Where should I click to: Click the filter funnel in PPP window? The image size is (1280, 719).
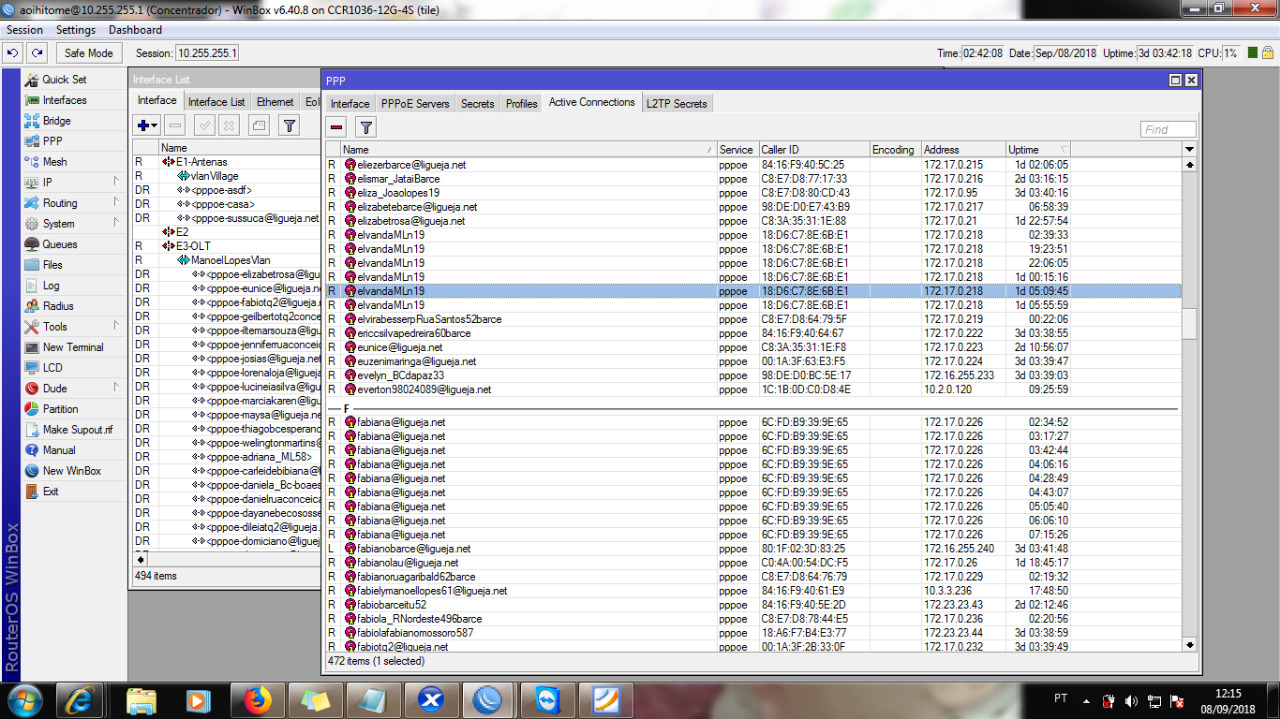click(366, 127)
